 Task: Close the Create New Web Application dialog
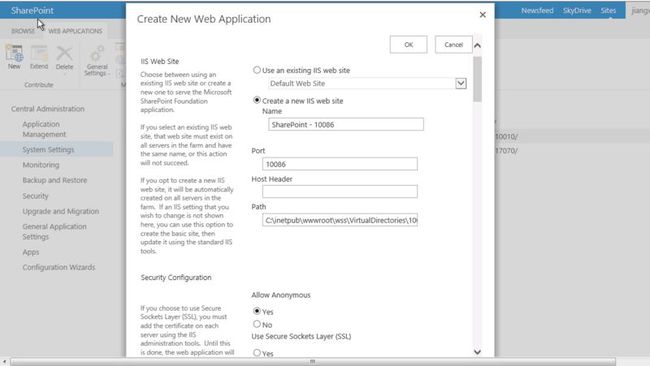pyautogui.click(x=483, y=15)
